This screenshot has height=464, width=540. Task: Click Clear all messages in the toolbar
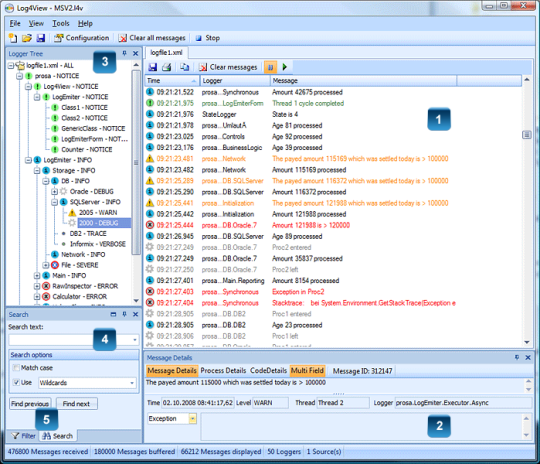152,38
